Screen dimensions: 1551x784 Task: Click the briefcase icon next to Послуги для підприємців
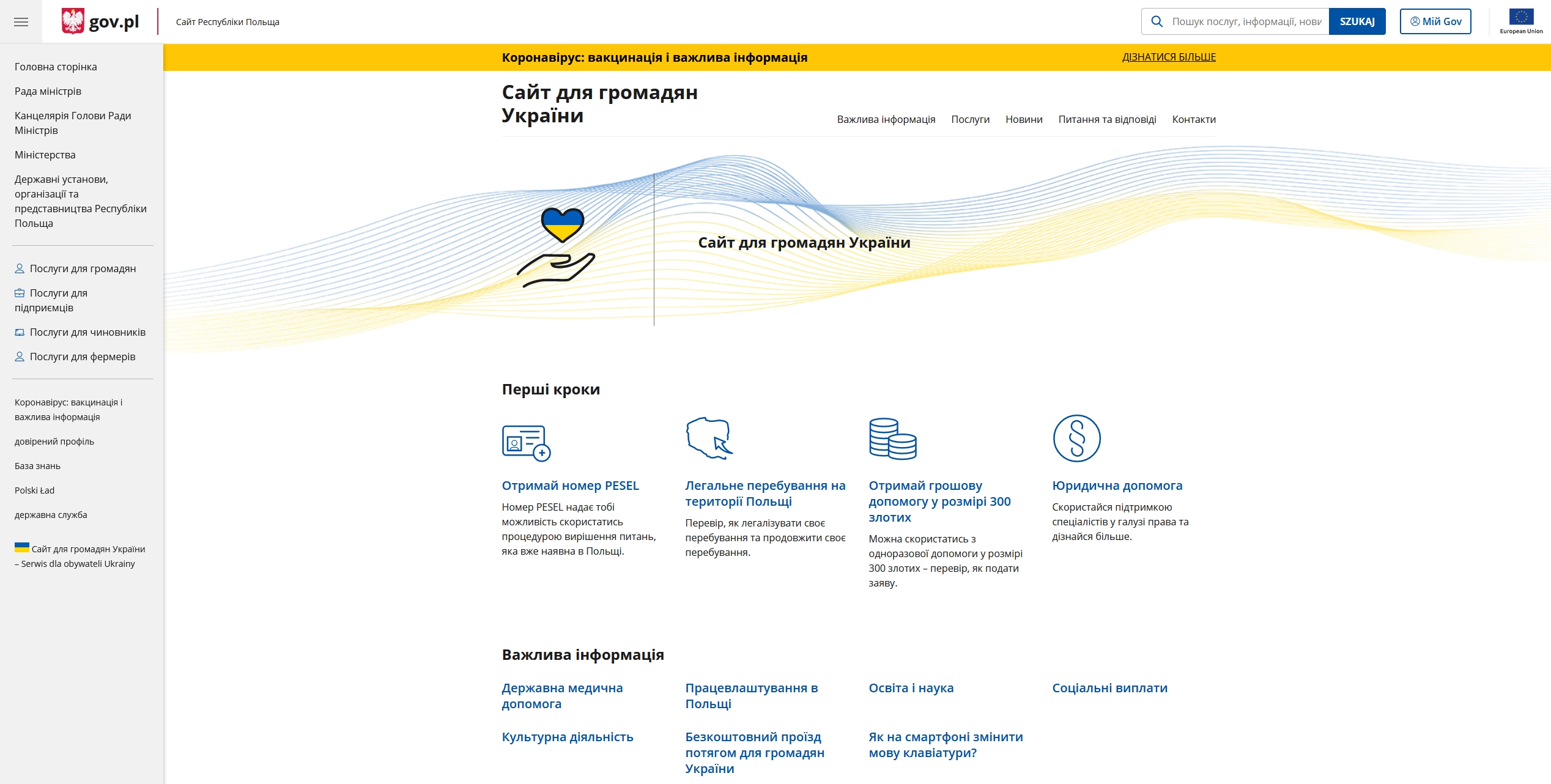[20, 293]
